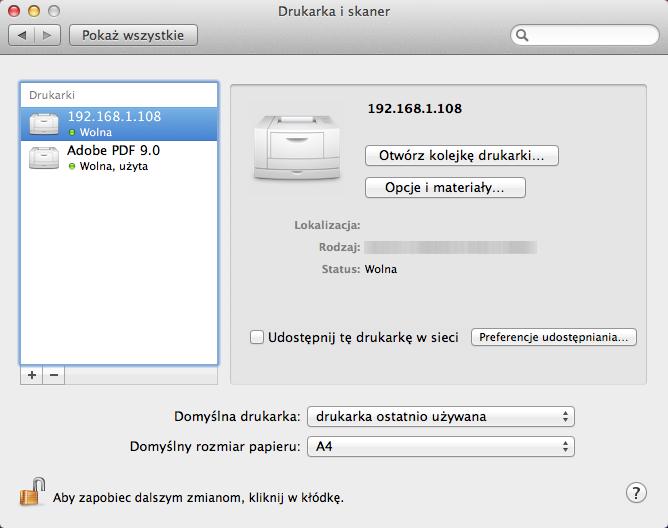Click the forward navigation arrow
This screenshot has width=668, height=528.
point(47,35)
